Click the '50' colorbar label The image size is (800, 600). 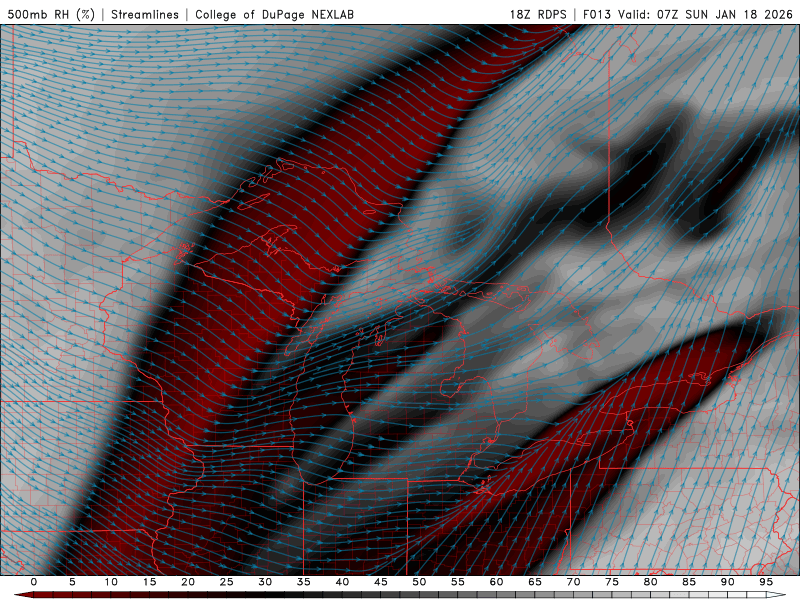point(419,582)
